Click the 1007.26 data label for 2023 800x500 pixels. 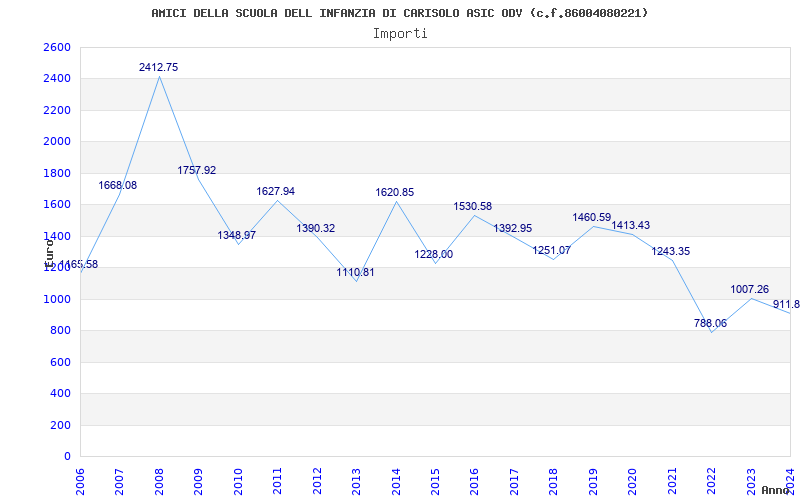click(750, 289)
